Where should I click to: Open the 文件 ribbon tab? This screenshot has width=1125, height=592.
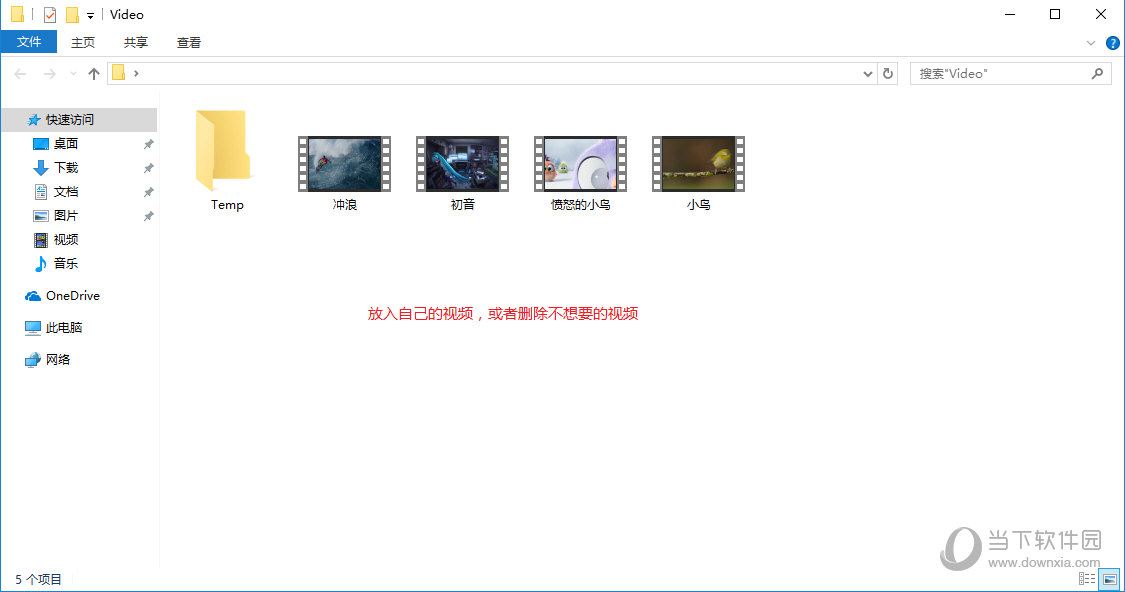[x=29, y=42]
